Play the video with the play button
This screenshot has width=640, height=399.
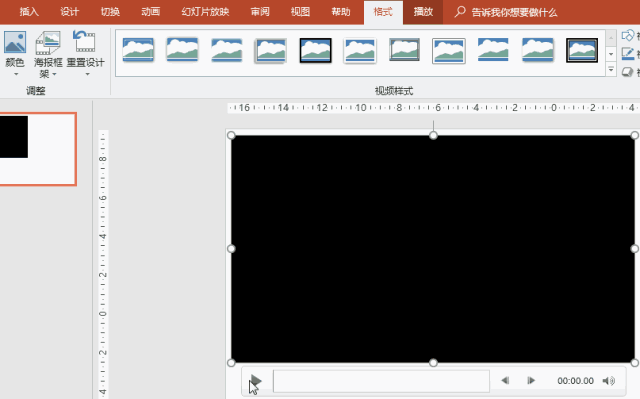coord(256,381)
